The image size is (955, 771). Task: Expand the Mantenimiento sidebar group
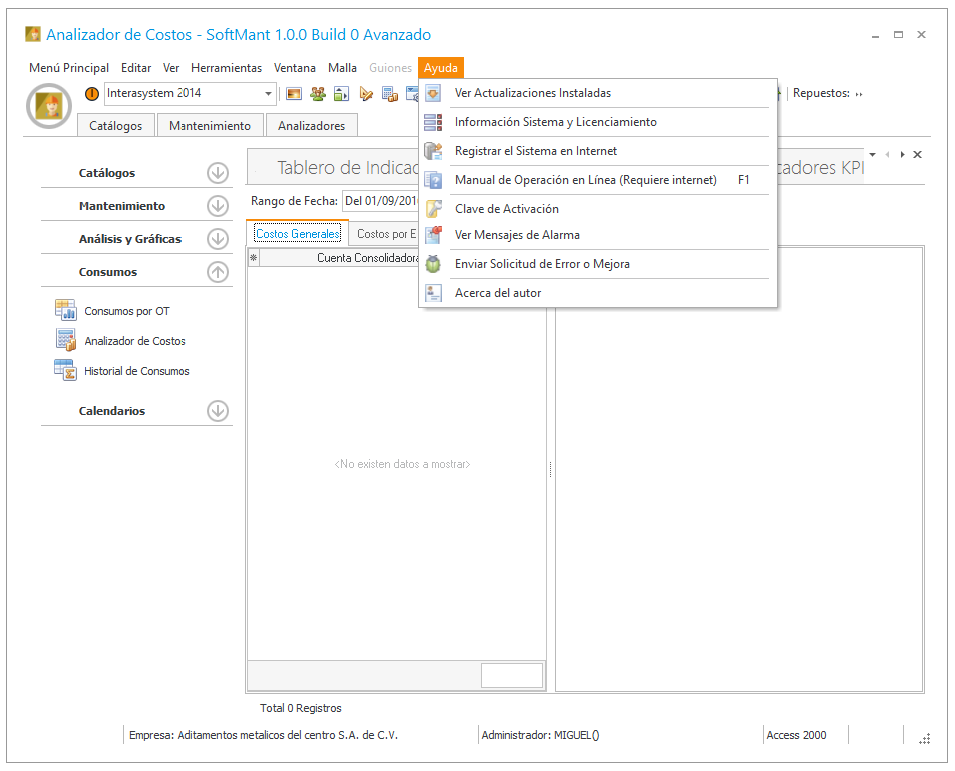pyautogui.click(x=218, y=206)
